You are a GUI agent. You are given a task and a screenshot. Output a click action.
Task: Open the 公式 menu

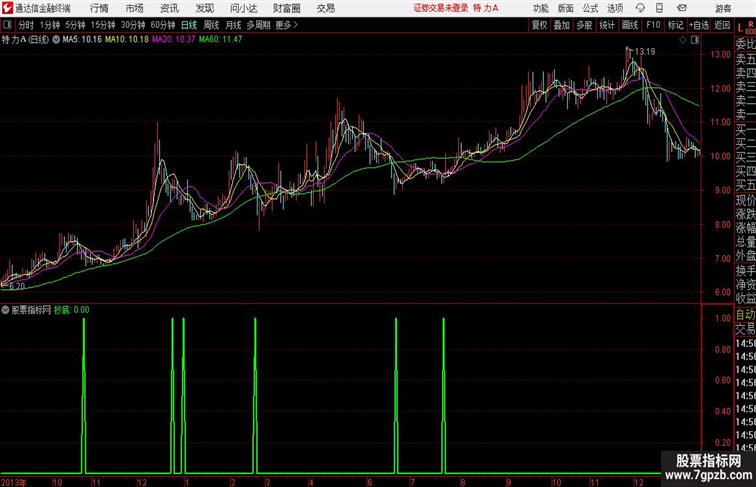[x=590, y=8]
